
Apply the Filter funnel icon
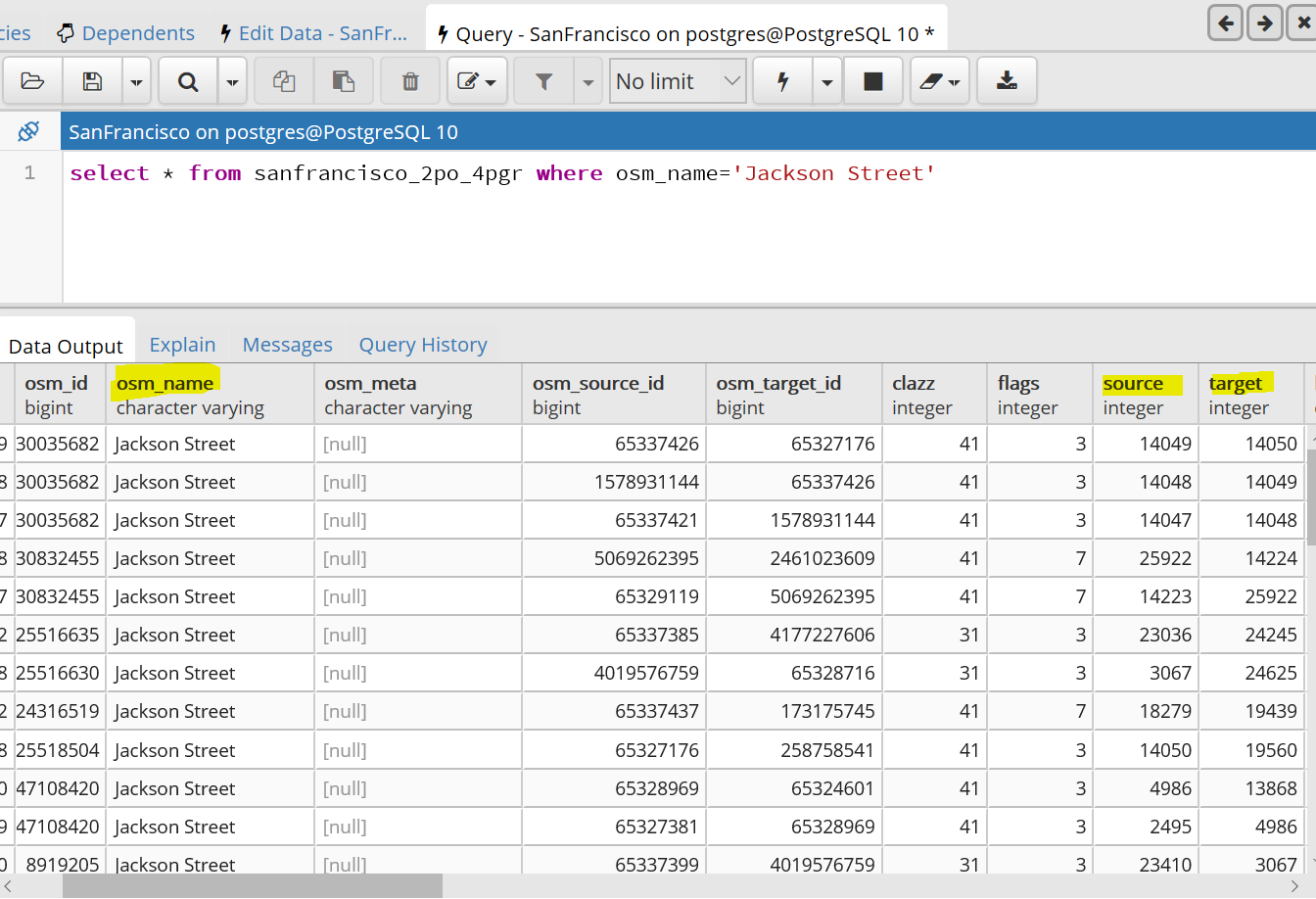click(x=544, y=81)
